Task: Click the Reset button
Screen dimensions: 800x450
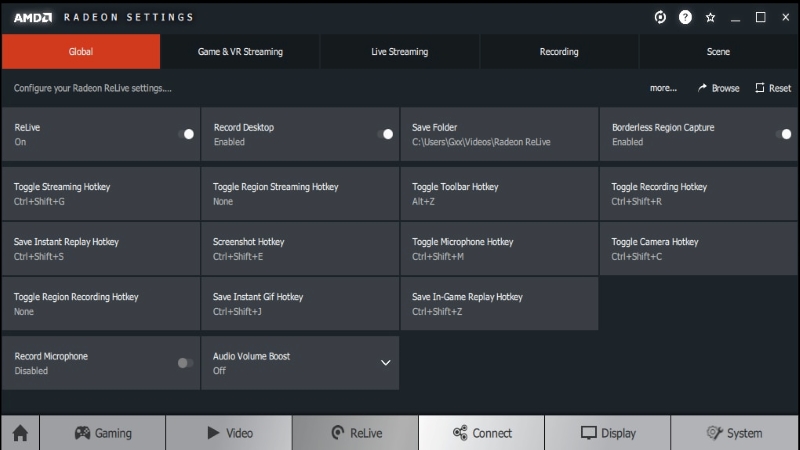Action: [x=773, y=88]
